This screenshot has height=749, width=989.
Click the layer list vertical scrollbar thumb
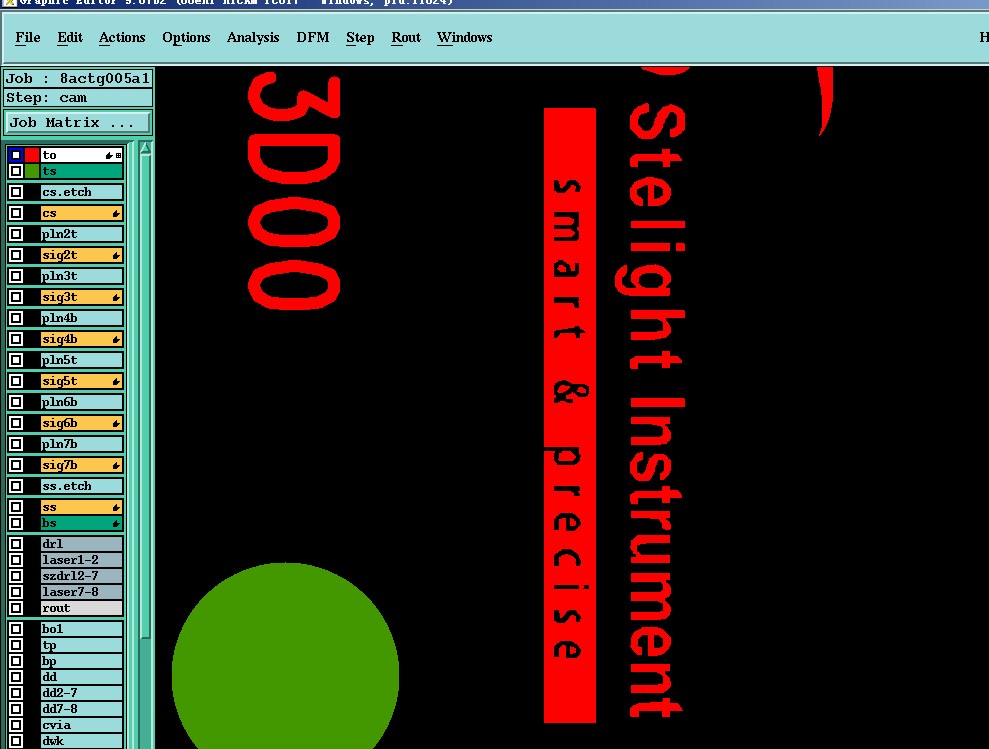tap(145, 396)
